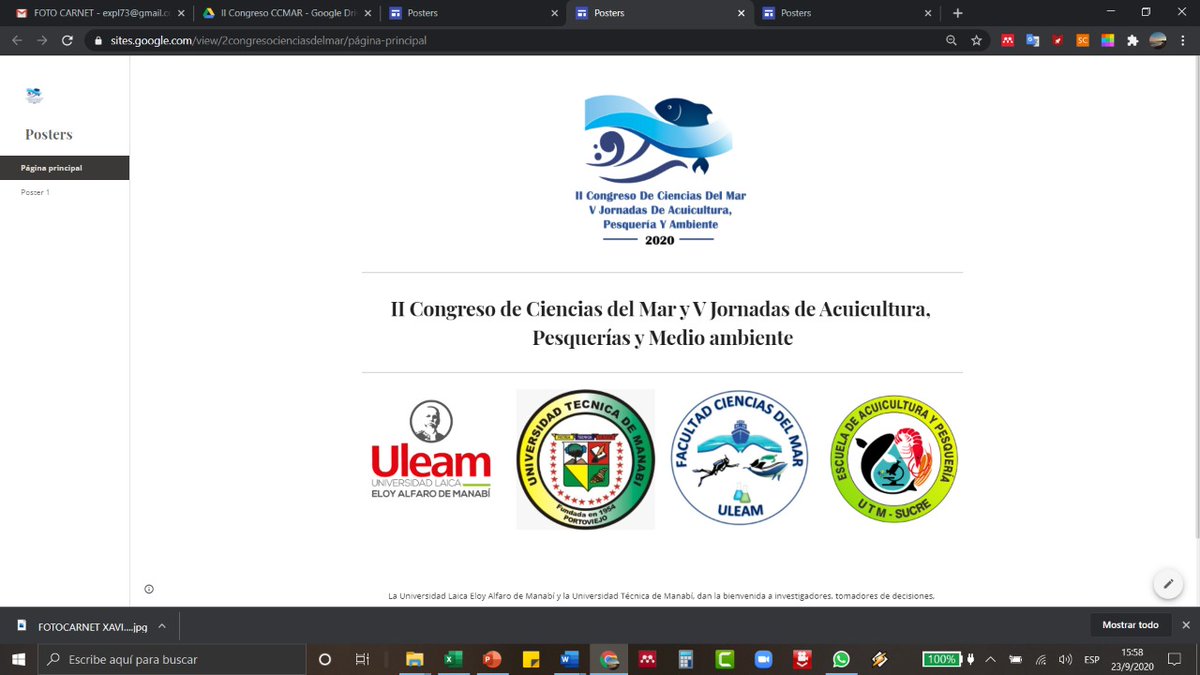Open Cortana from the taskbar
Screen dimensions: 1200x675
(325, 659)
